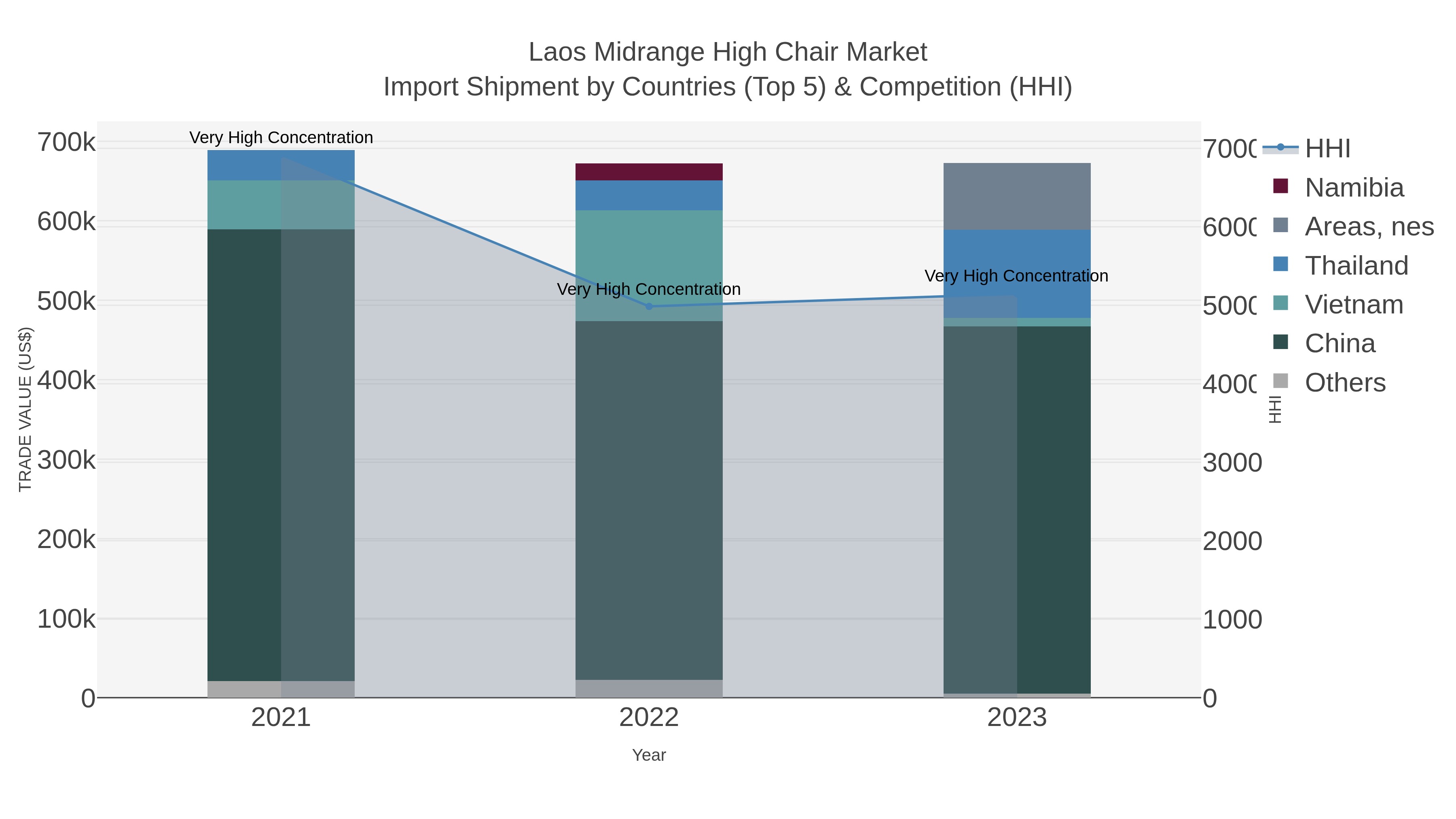
Task: Click the 'TRADE VALUE (US$)' axis title
Action: [x=25, y=409]
